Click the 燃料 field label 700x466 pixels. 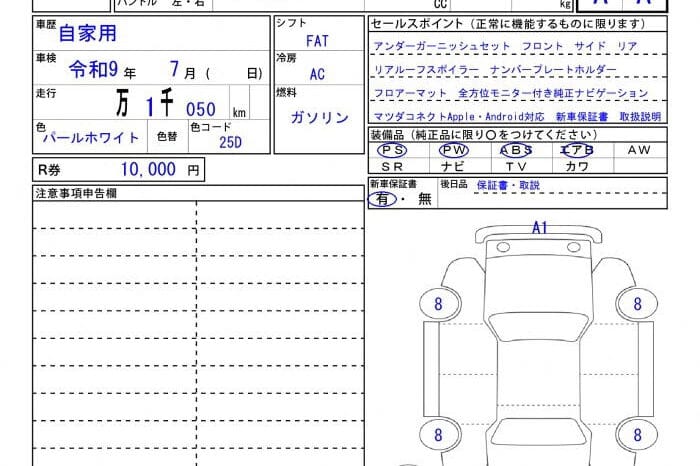(x=286, y=93)
